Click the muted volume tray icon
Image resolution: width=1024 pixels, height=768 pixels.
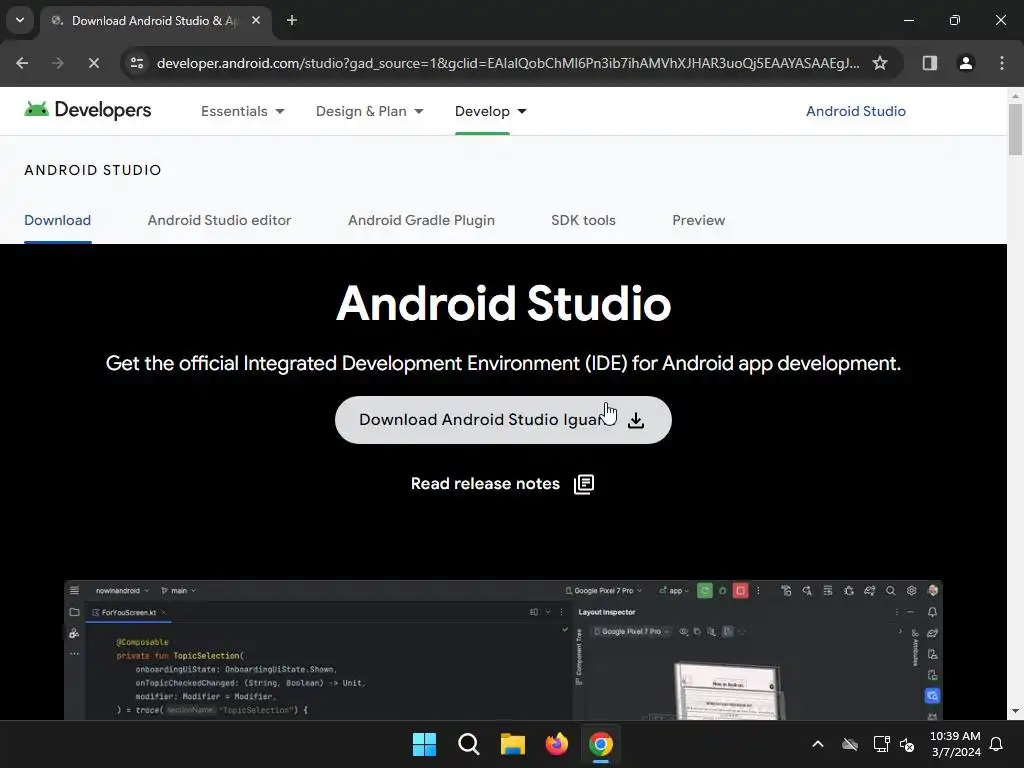pyautogui.click(x=907, y=744)
